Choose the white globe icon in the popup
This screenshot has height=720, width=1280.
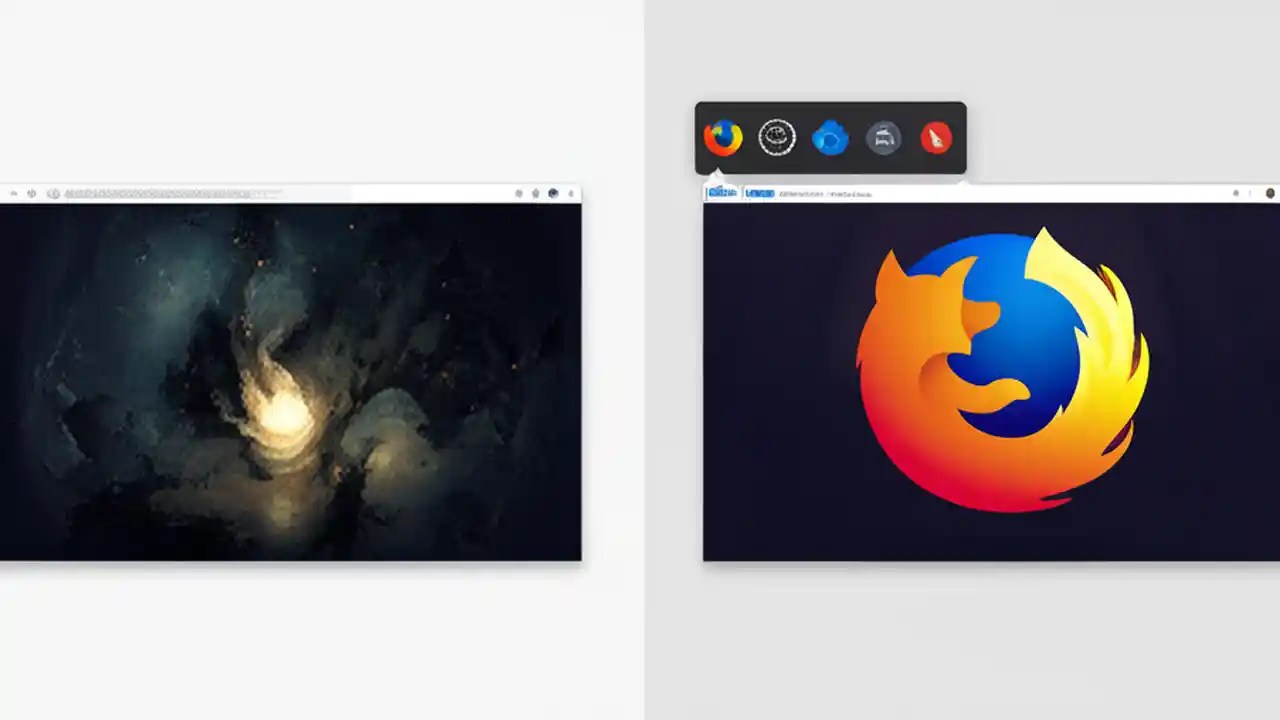777,137
